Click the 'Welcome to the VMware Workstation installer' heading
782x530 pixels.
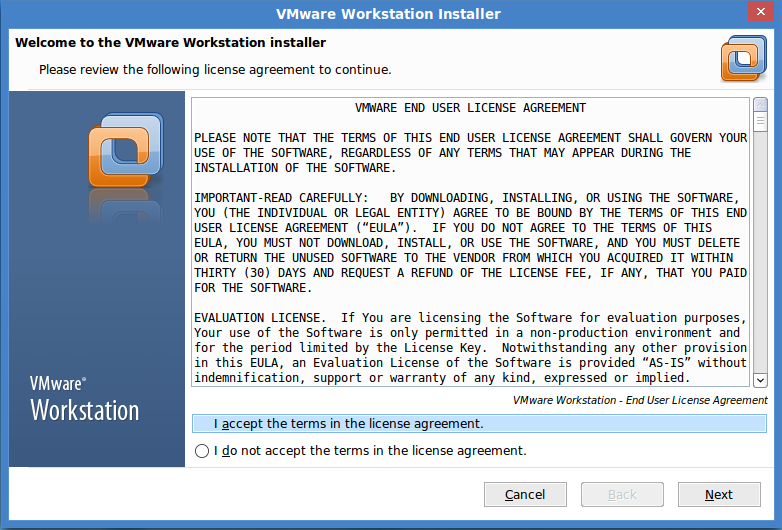pos(171,42)
